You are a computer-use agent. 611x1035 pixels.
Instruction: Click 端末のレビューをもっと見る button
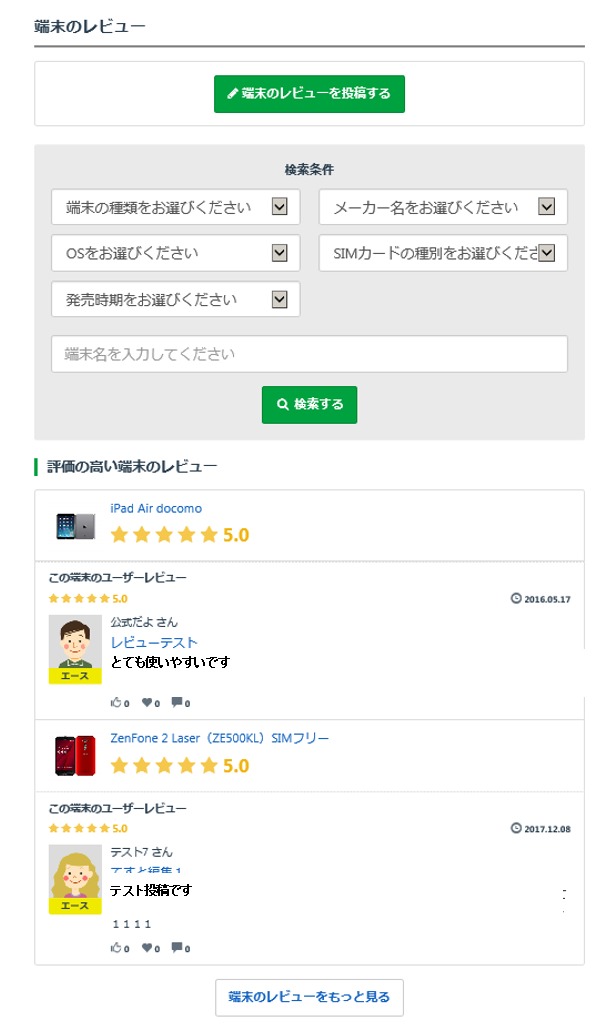click(309, 997)
